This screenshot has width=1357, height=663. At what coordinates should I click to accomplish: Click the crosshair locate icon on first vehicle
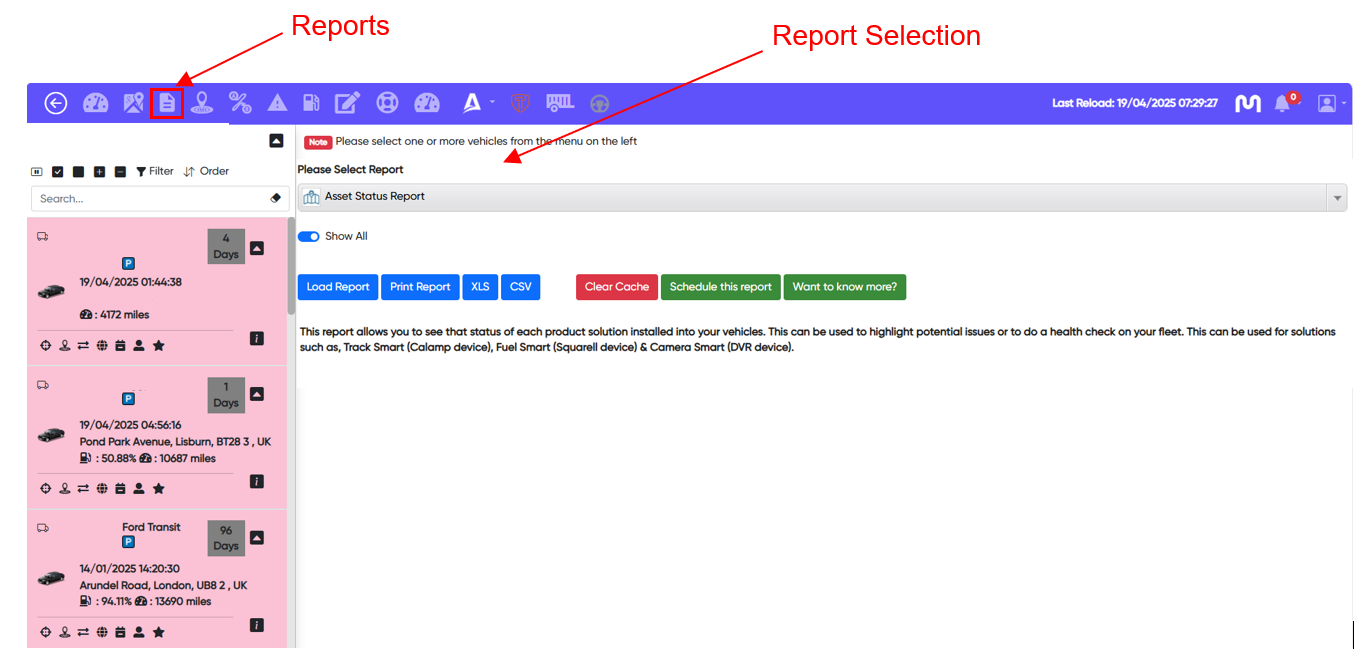point(45,345)
